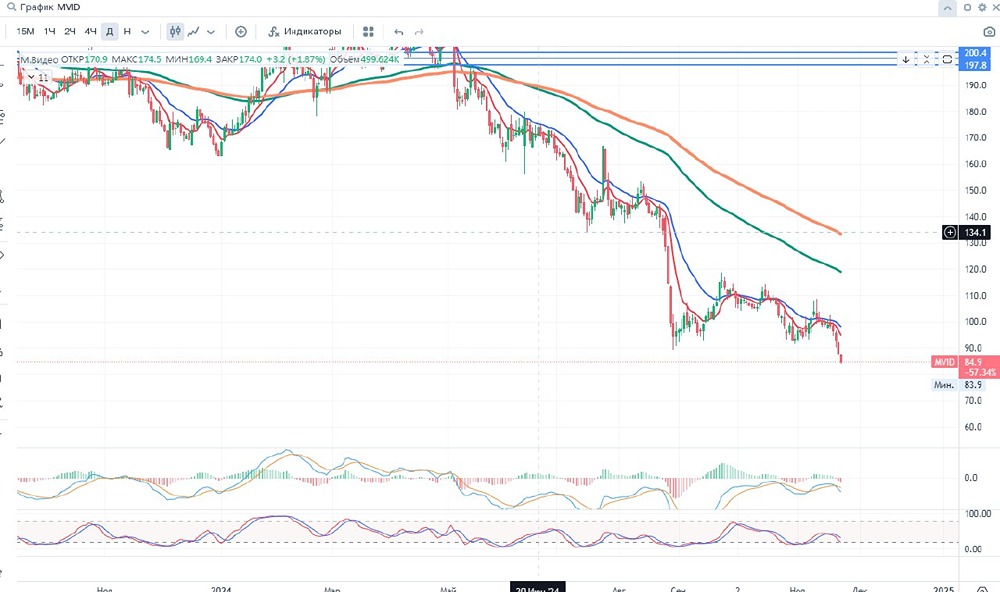This screenshot has width=1000, height=592.
Task: Click the 2025 time axis label
Action: click(x=943, y=588)
